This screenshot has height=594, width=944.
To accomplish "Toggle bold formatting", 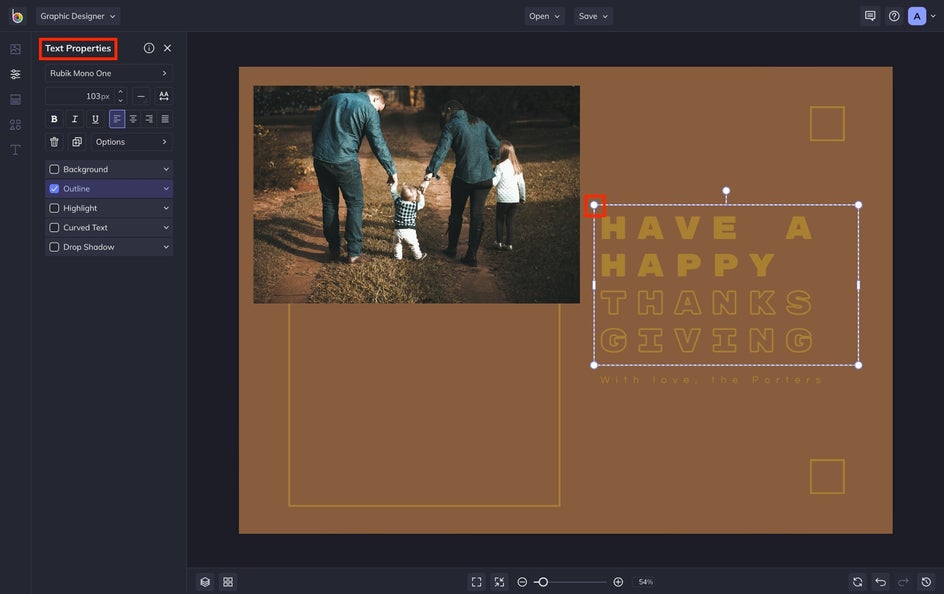I will point(54,119).
